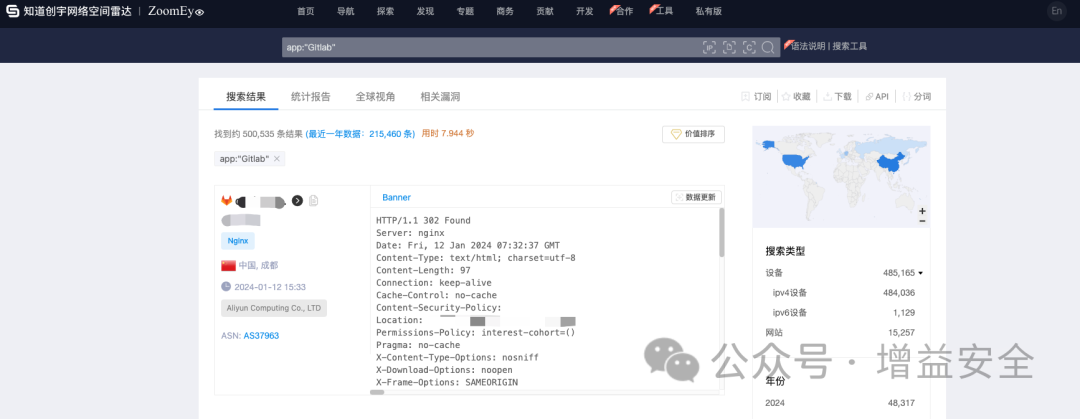This screenshot has width=1080, height=419.
Task: Click the IP search icon in search bar
Action: (x=709, y=47)
